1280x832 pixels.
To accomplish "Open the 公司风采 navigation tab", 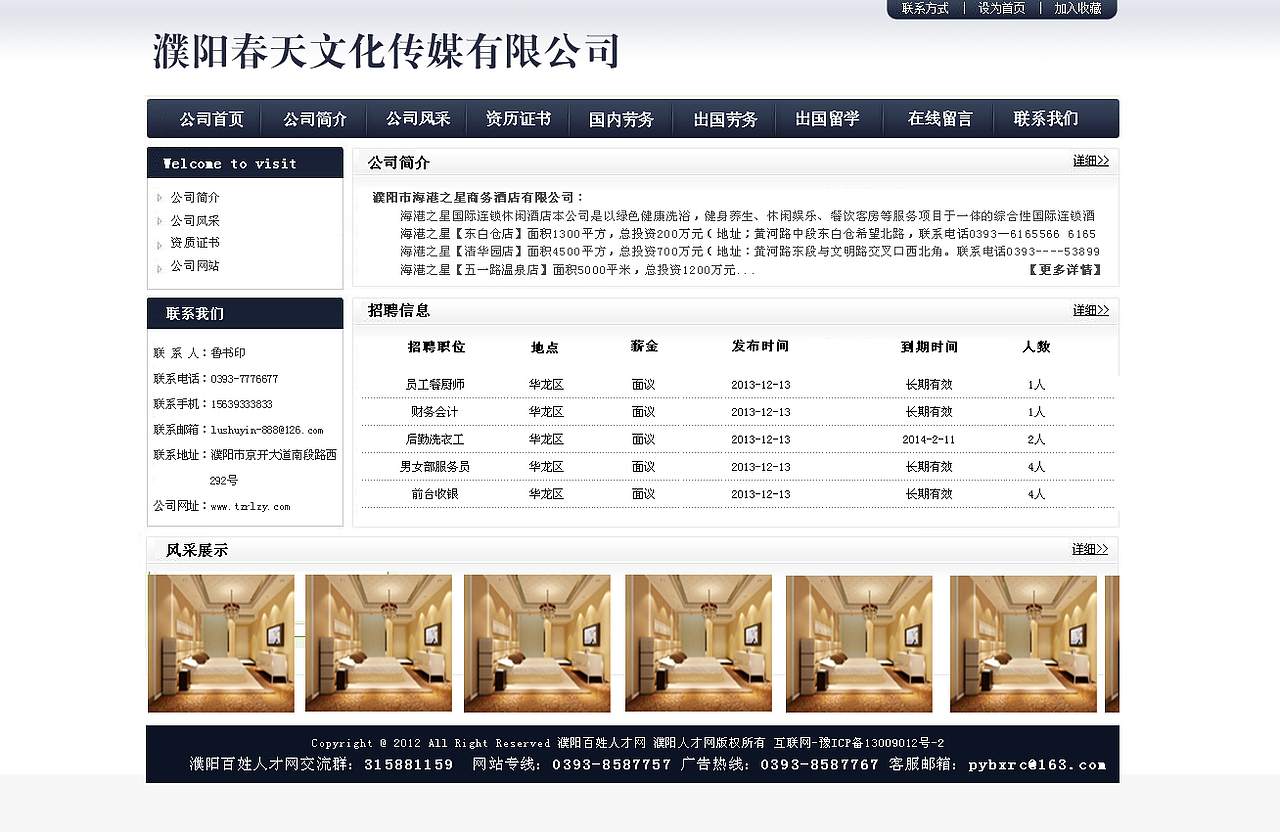I will (x=417, y=118).
